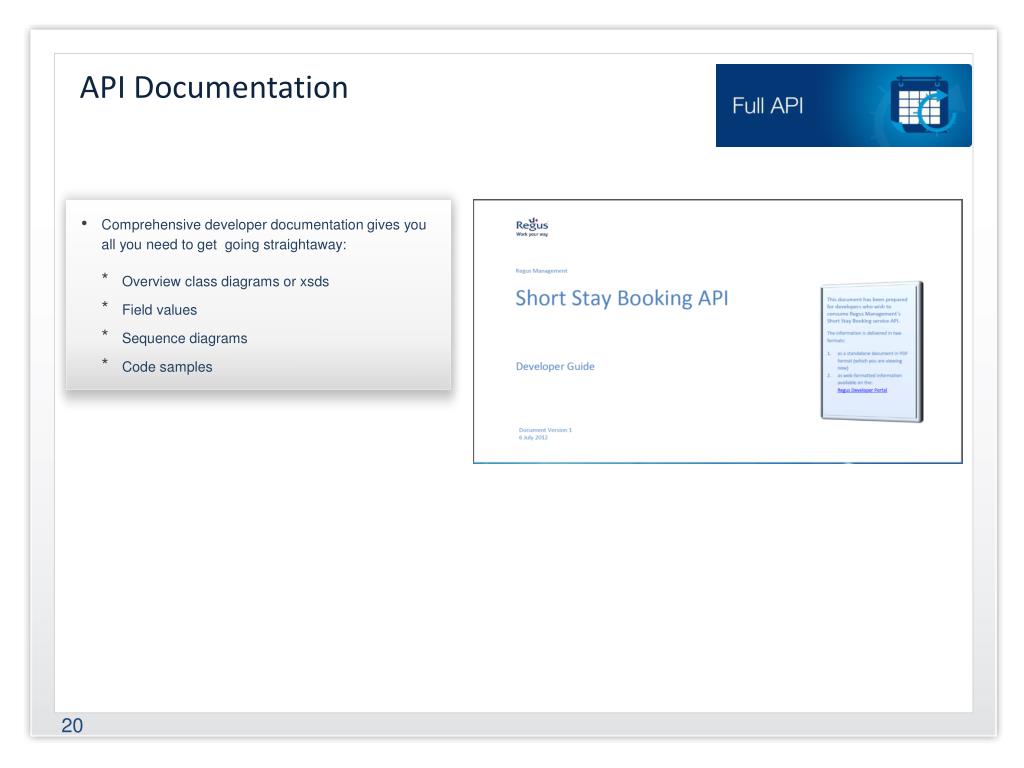Click the Short Stay Booking API heading
Viewport: 1024px width, 768px height.
(x=622, y=298)
